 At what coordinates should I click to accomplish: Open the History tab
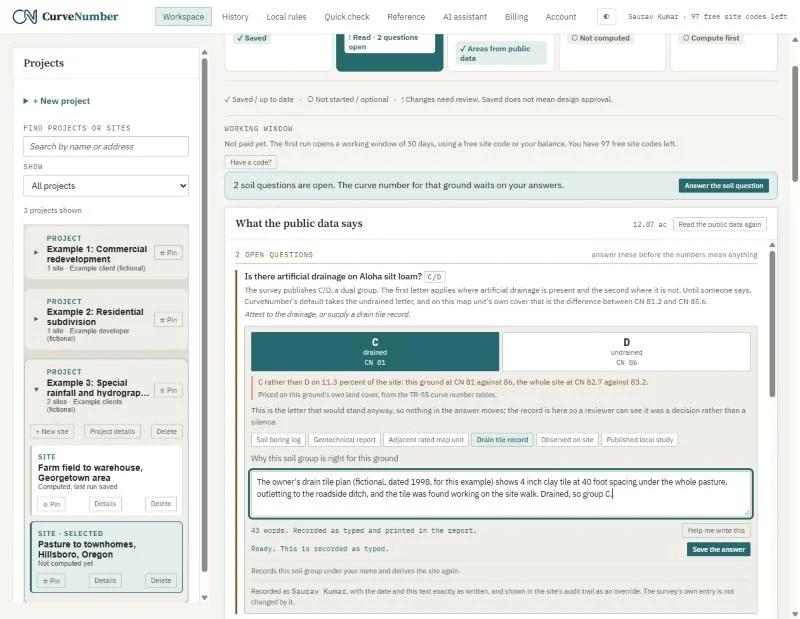click(235, 17)
